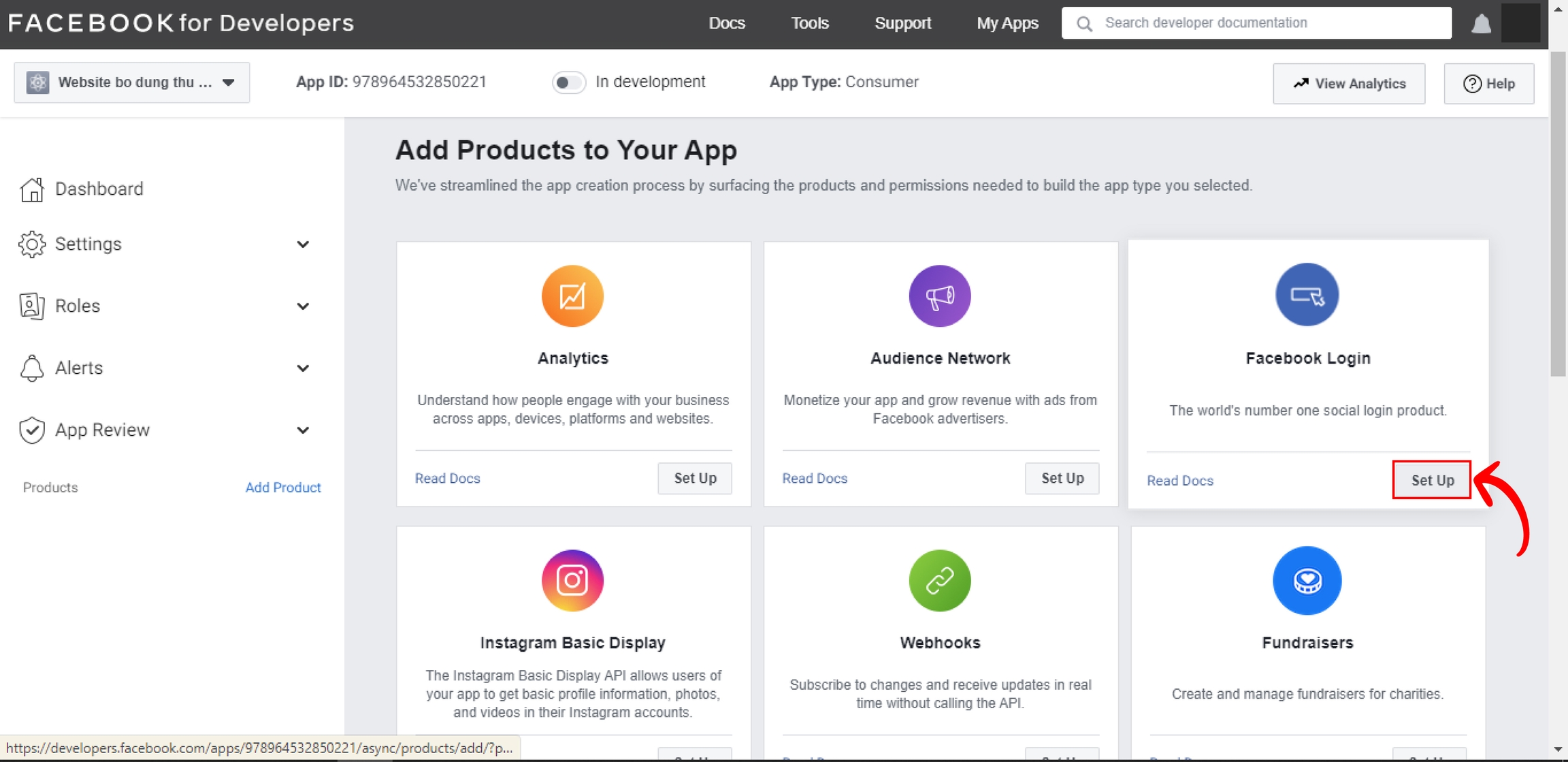Expand the Roles sidebar chevron
Viewport: 1568px width, 762px height.
(x=303, y=306)
